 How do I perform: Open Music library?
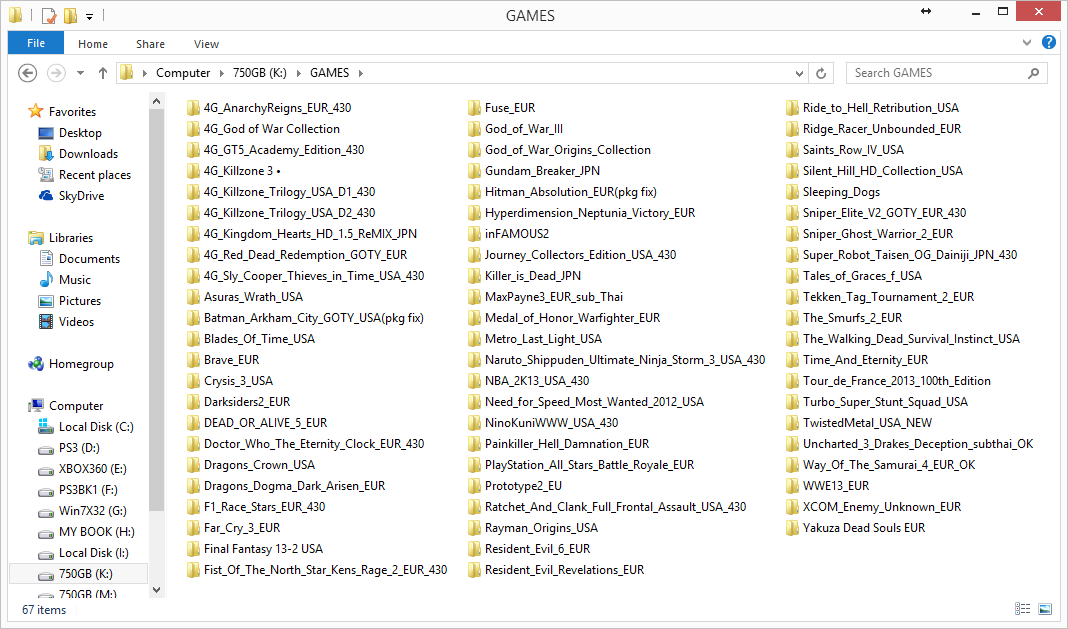(74, 280)
